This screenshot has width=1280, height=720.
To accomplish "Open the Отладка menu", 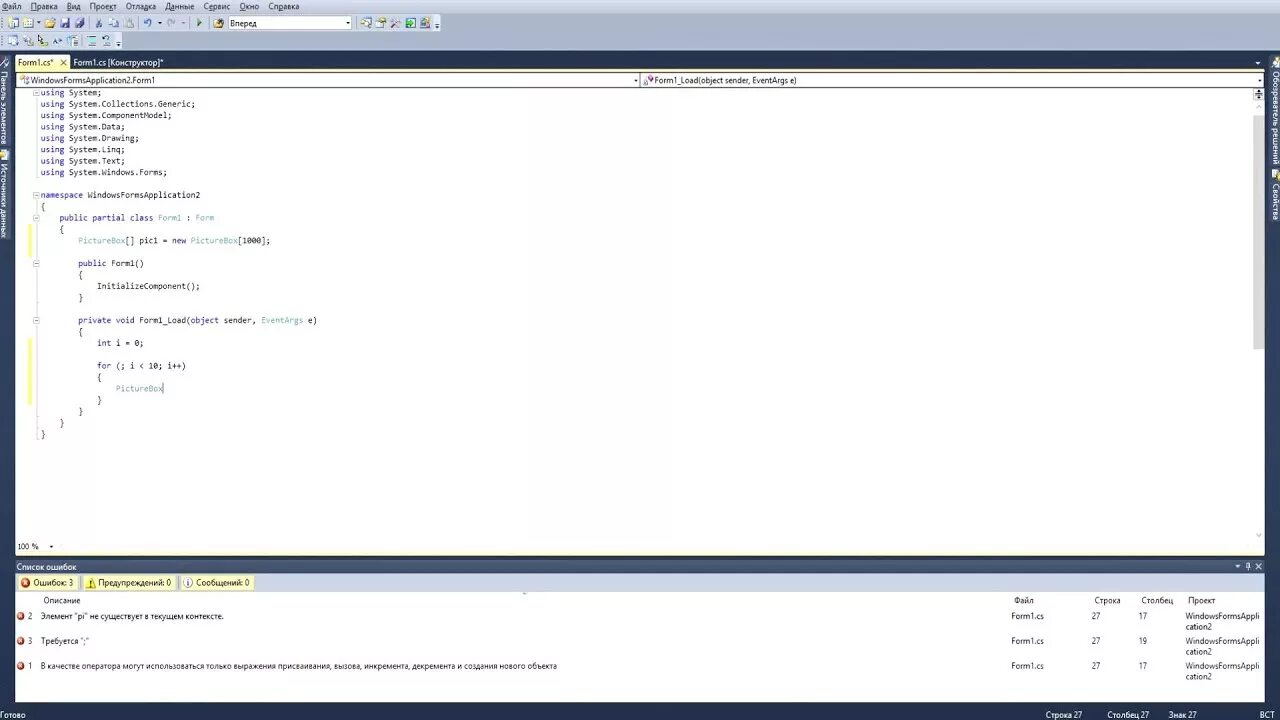I will pyautogui.click(x=140, y=6).
